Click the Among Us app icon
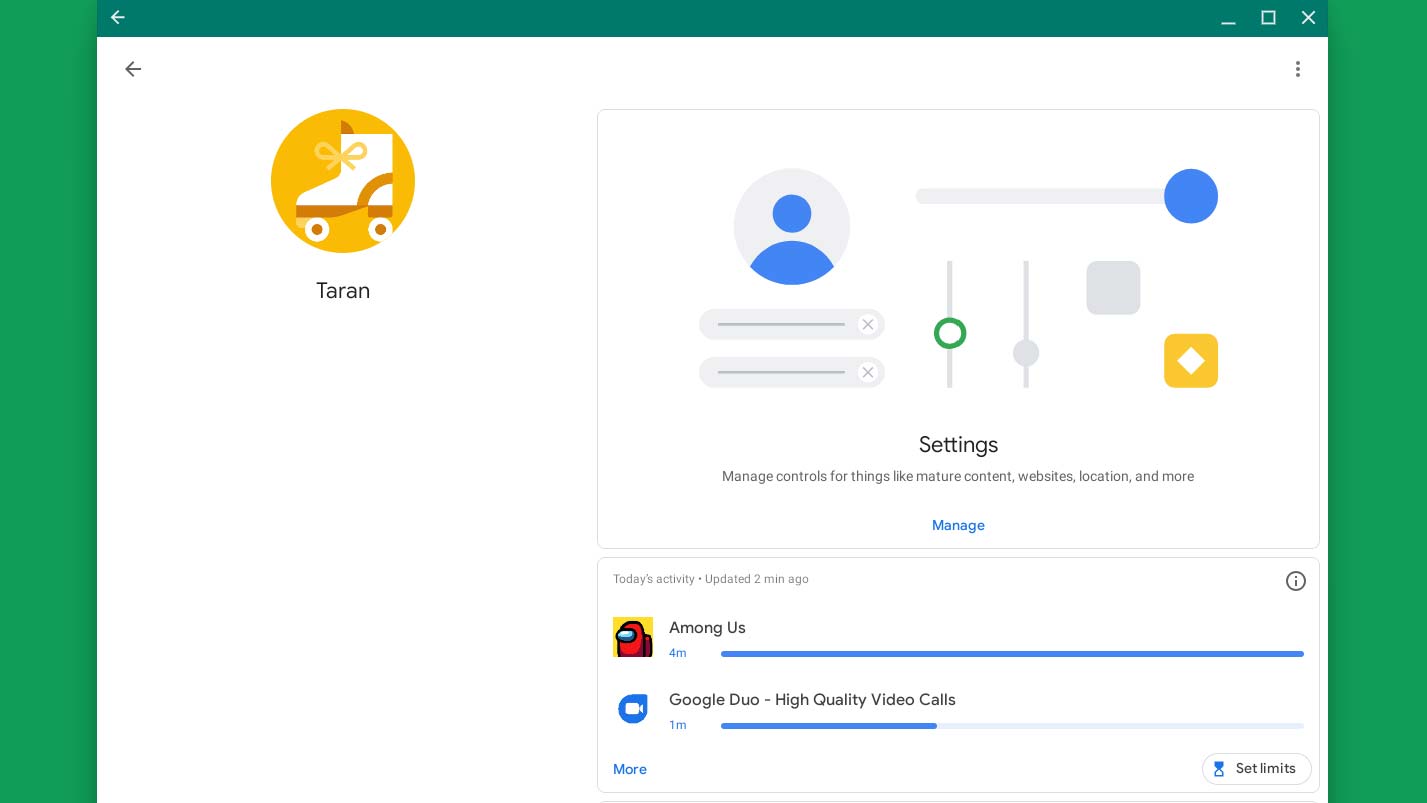 pos(633,637)
